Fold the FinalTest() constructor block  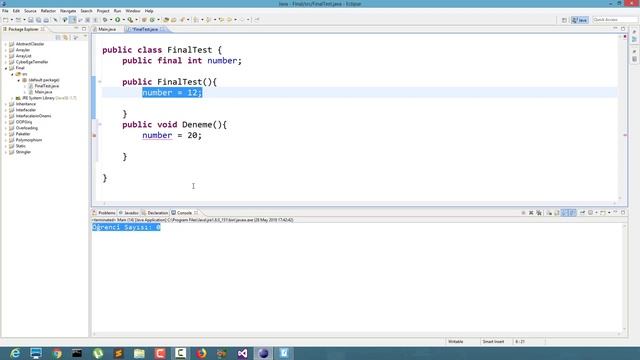(x=100, y=82)
